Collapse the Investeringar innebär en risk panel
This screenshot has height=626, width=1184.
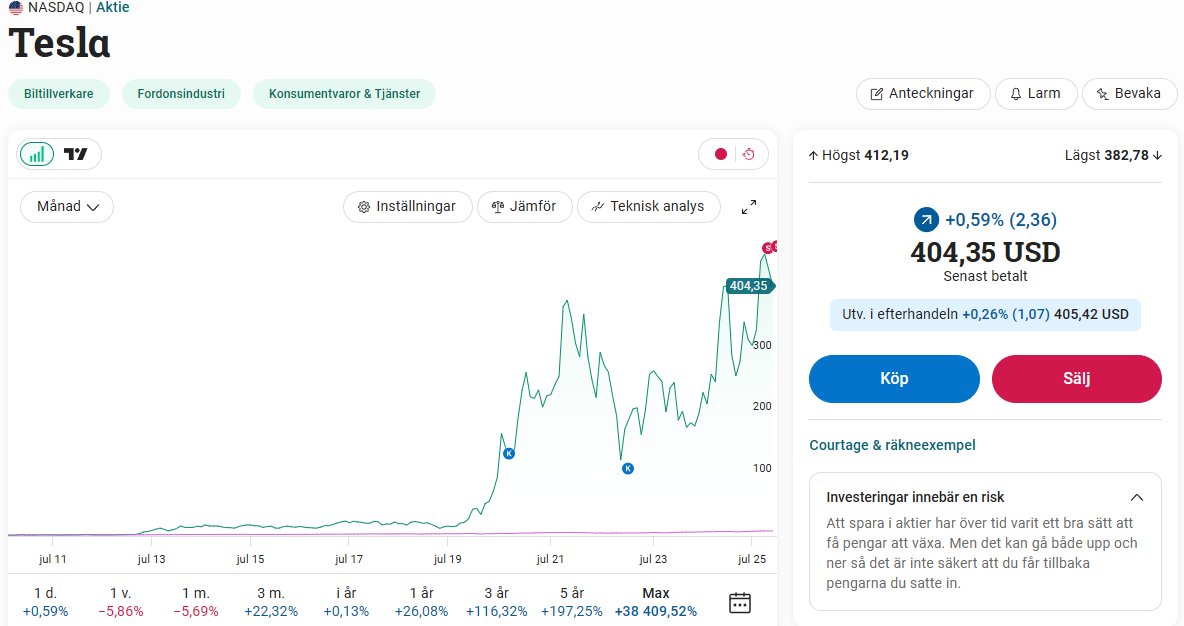(1136, 498)
